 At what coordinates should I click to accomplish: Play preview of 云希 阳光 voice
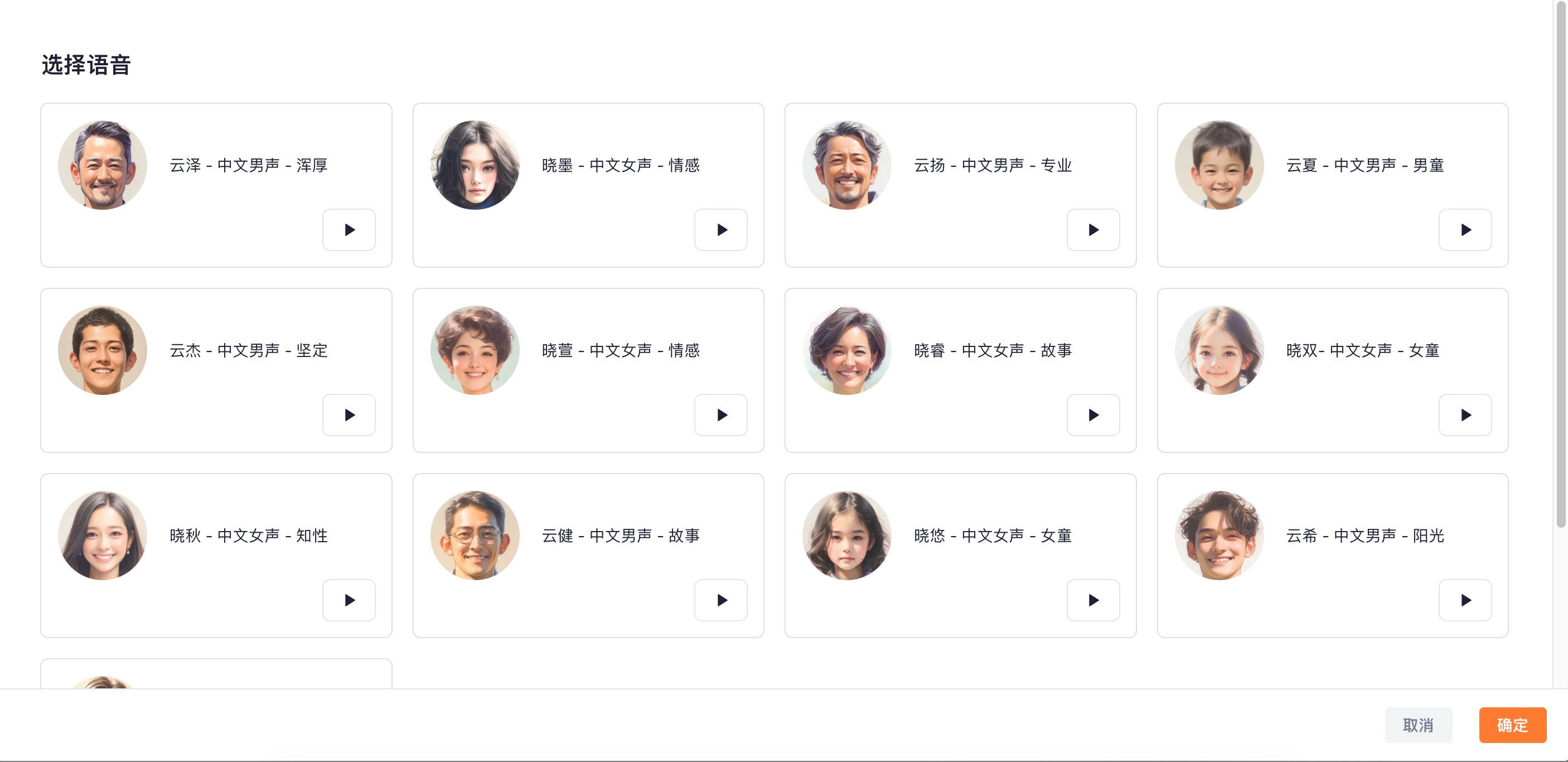pyautogui.click(x=1465, y=600)
